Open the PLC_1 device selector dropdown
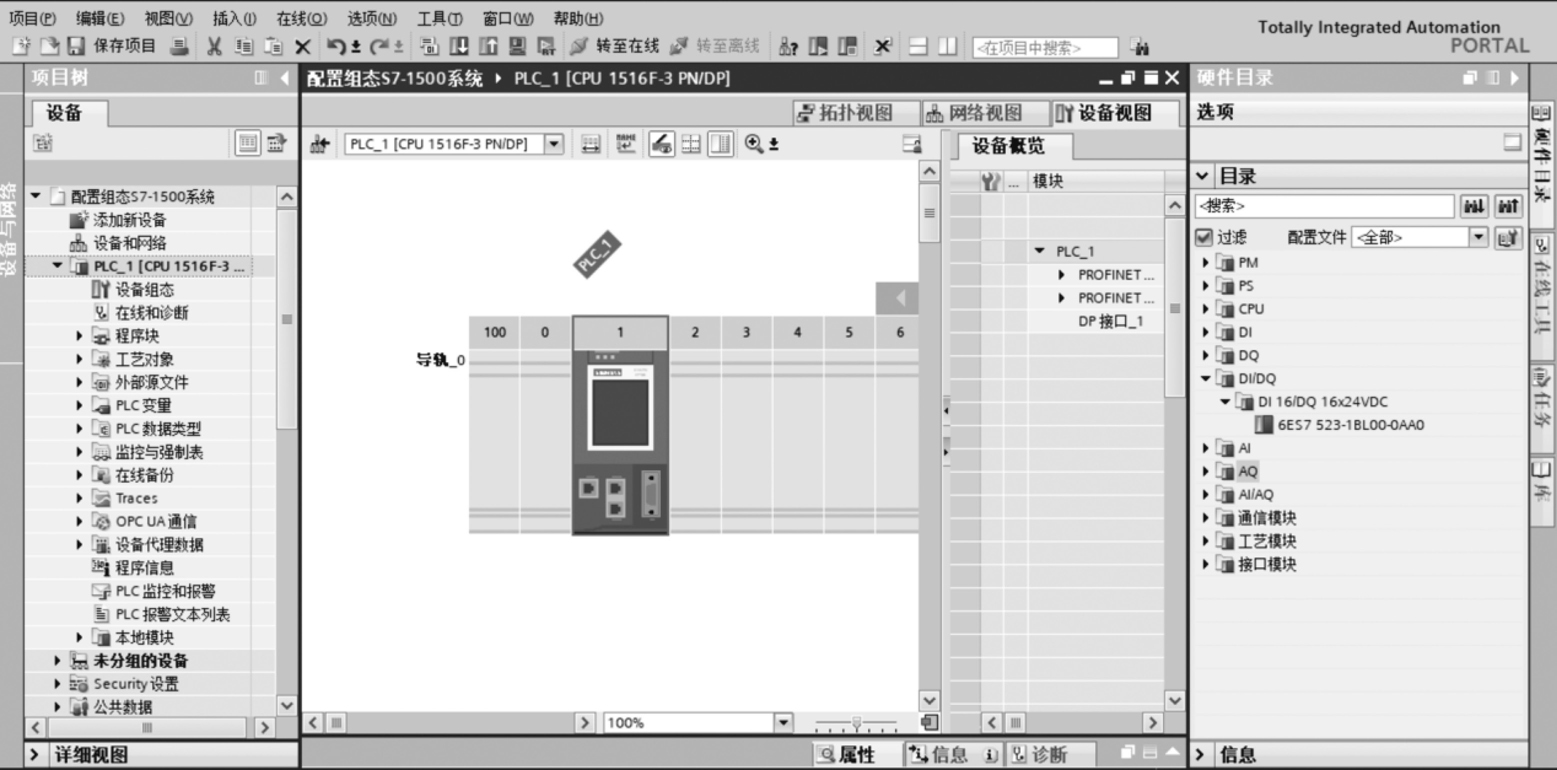The height and width of the screenshot is (770, 1557). (x=554, y=144)
